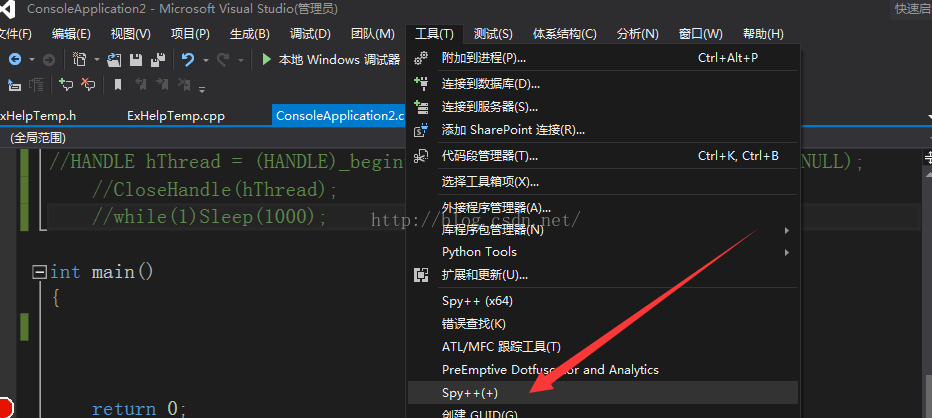Switch to the ExHelpTemp.h tab
The width and height of the screenshot is (932, 418).
tap(38, 116)
